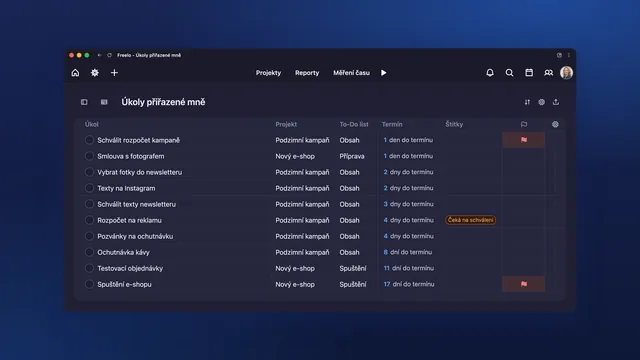Screen dimensions: 640x360
Task: Complete task Texty na Instagram
Action: click(x=89, y=188)
